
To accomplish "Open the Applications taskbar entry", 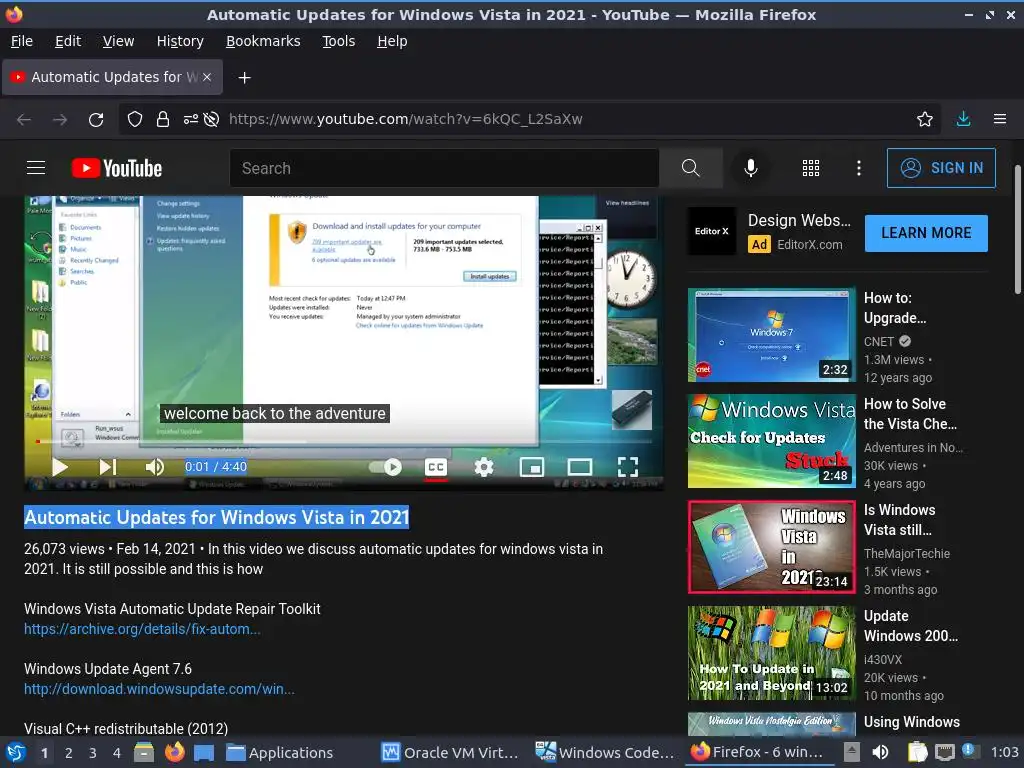I will point(280,753).
